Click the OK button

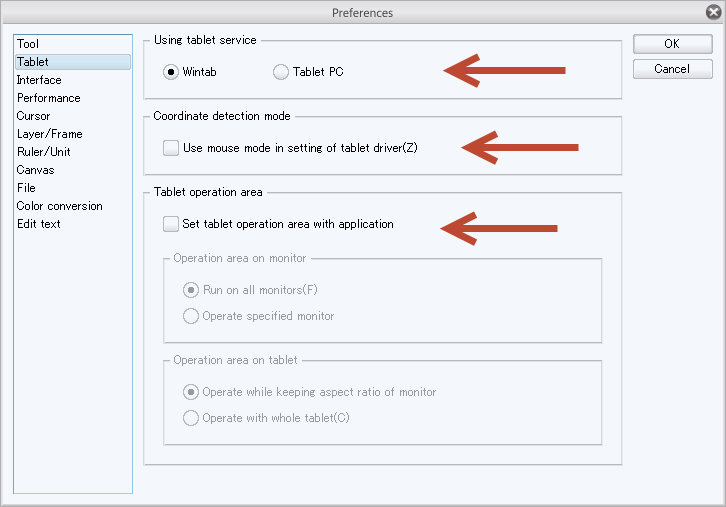pos(672,44)
